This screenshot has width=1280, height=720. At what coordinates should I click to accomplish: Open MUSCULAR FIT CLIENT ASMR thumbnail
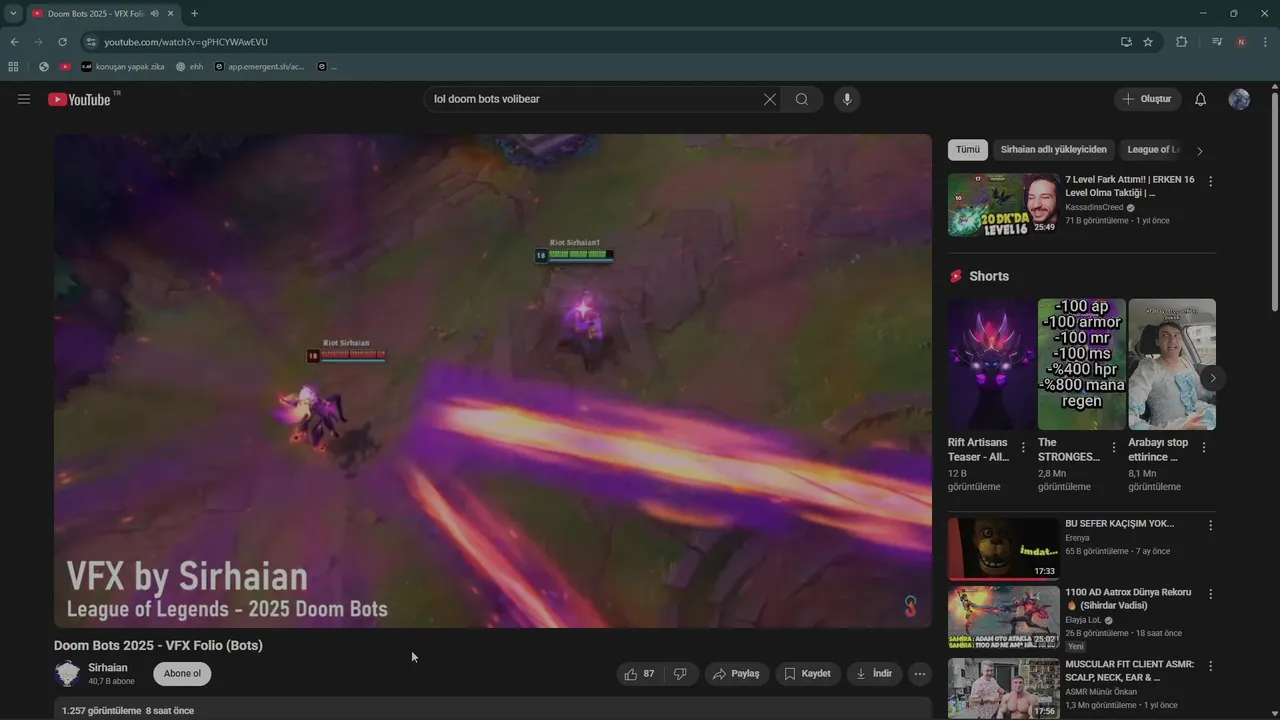click(1004, 688)
